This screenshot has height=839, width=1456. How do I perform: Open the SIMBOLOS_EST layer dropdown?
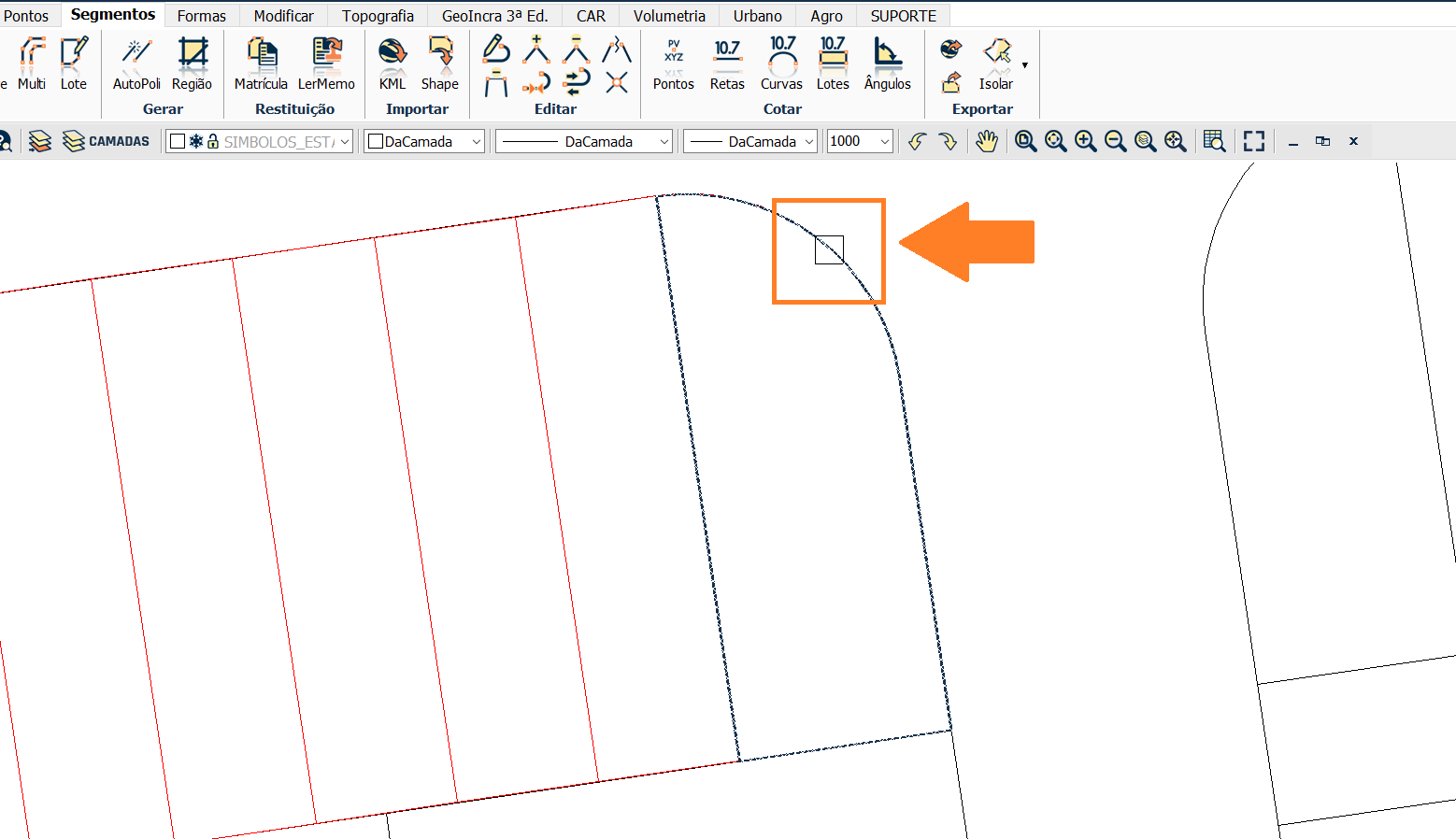345,142
